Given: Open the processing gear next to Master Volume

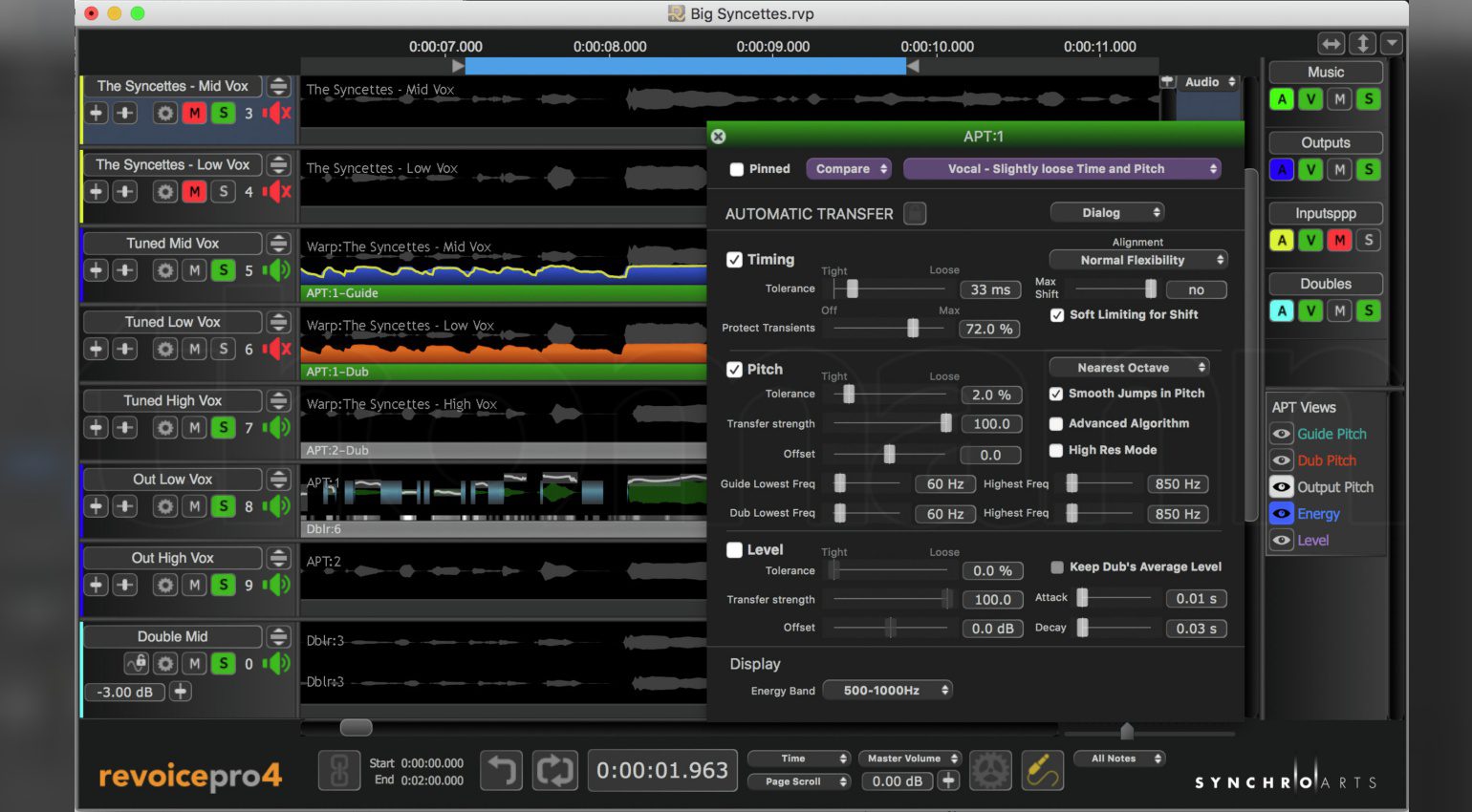Looking at the screenshot, I should click(x=991, y=769).
